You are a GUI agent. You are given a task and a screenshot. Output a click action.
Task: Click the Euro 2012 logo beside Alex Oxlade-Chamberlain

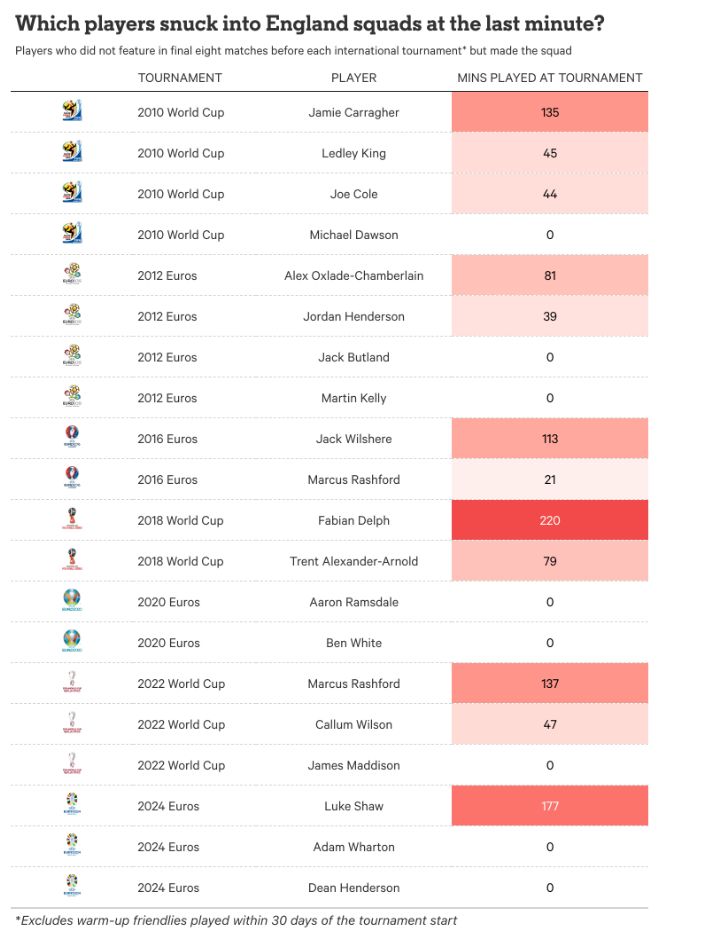click(71, 275)
